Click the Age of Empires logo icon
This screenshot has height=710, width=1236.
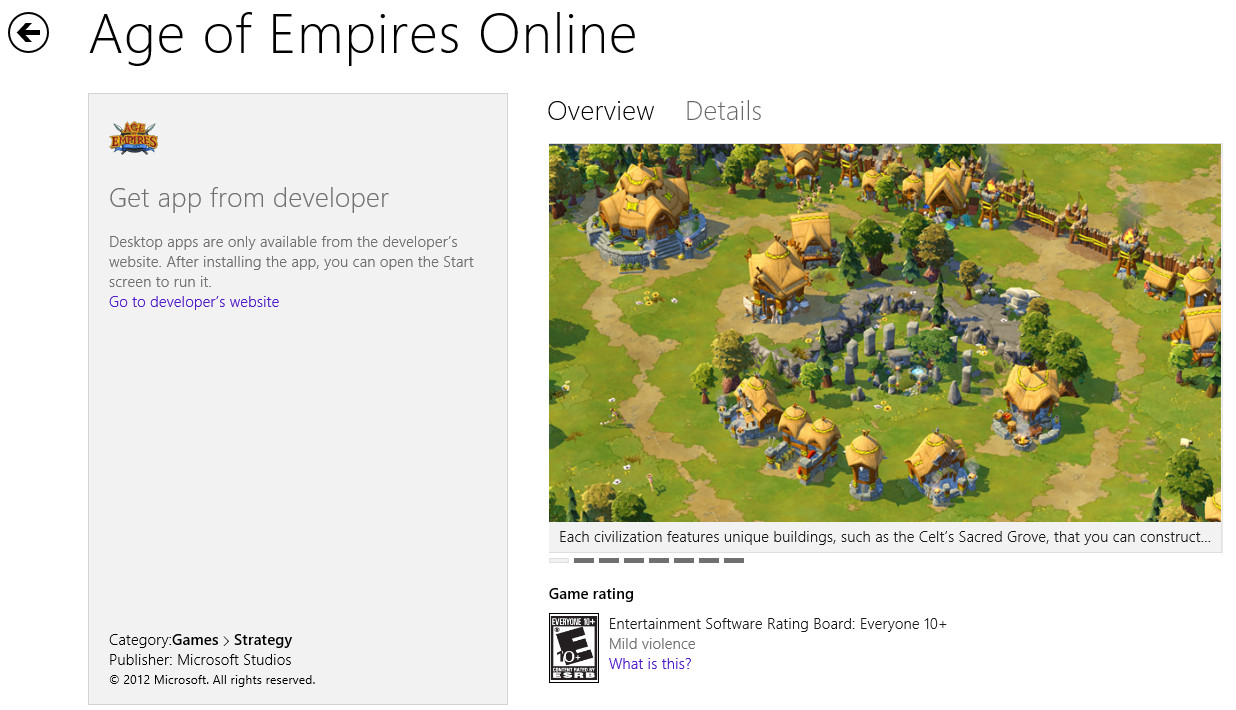tap(133, 138)
